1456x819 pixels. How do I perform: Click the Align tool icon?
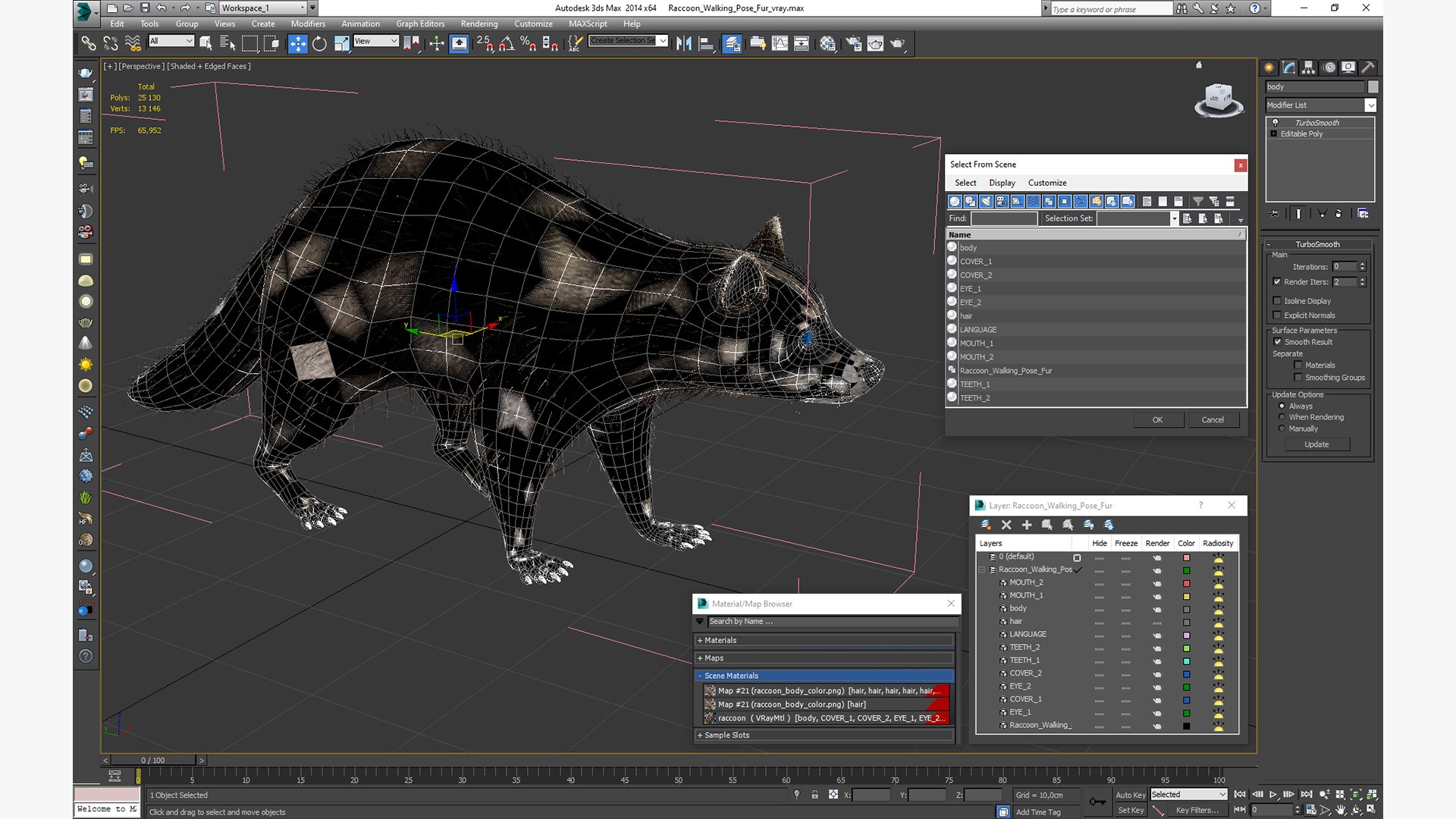coord(706,43)
